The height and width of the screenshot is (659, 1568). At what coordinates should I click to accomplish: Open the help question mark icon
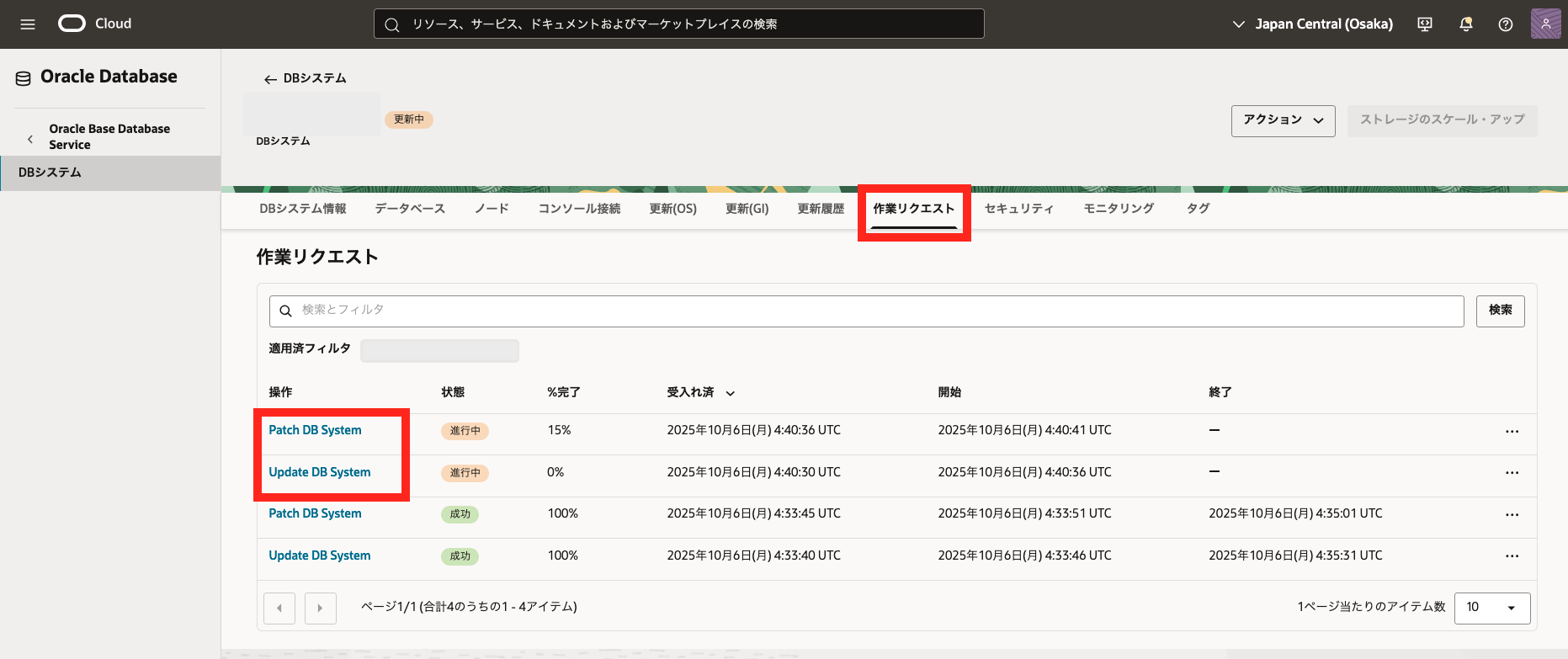[1506, 24]
